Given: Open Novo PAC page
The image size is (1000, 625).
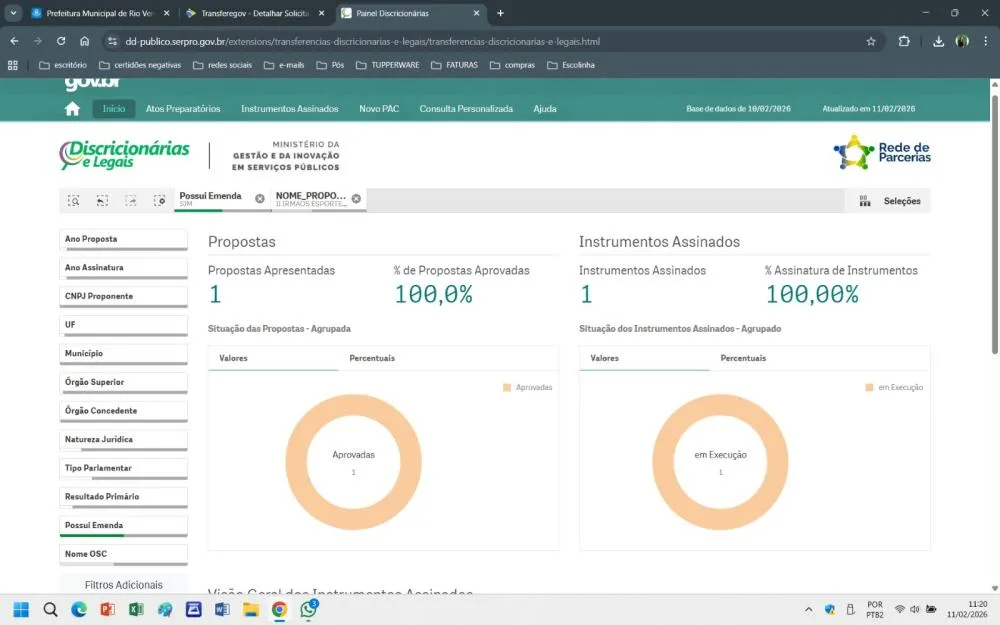Looking at the screenshot, I should tap(379, 109).
